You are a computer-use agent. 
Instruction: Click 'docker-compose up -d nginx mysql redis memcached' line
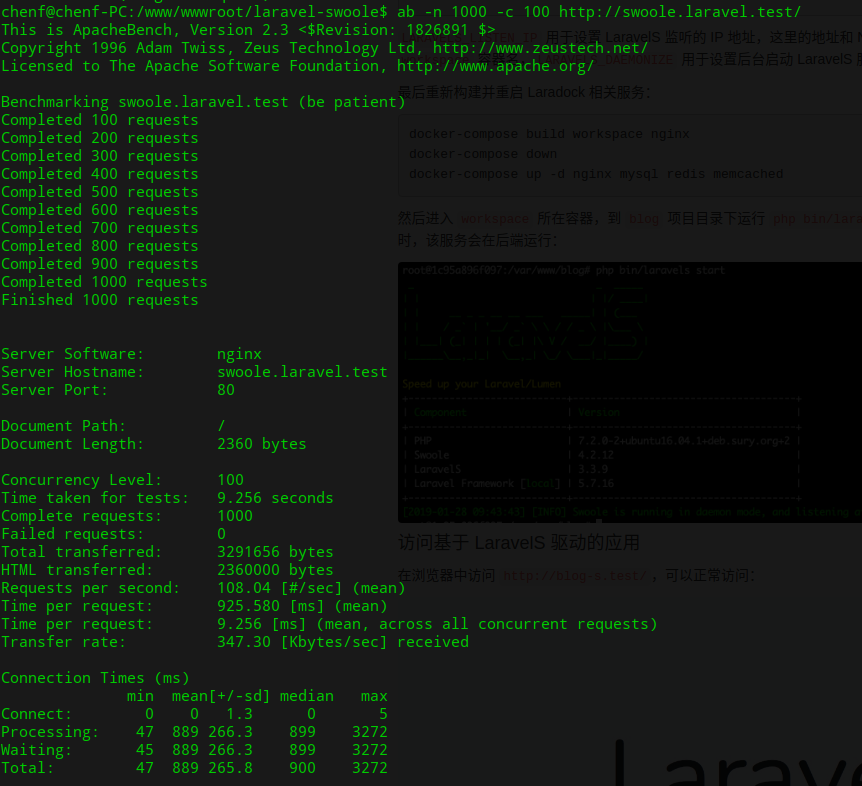coord(596,174)
